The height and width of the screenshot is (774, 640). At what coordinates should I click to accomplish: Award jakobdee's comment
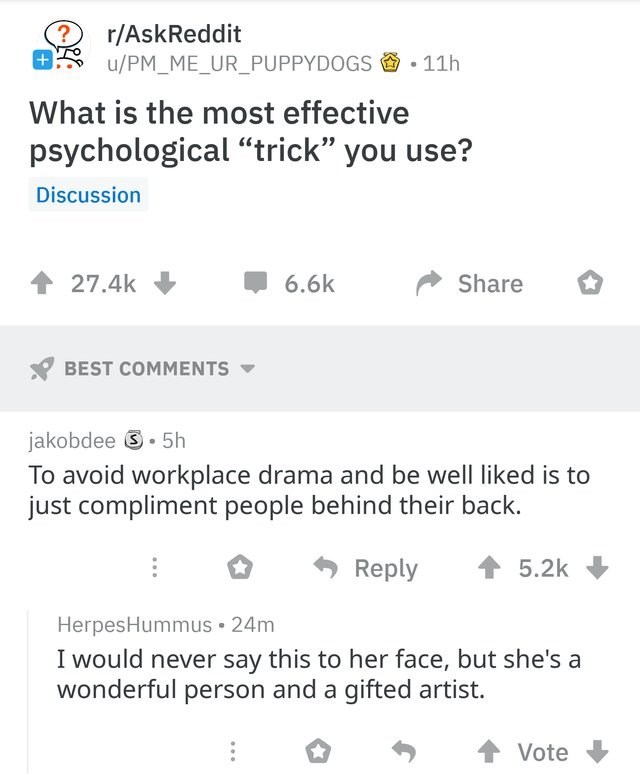[240, 567]
